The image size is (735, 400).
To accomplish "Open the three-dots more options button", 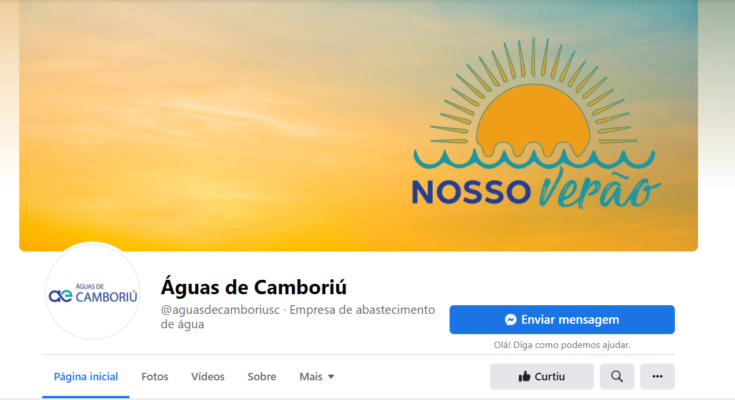I will (x=657, y=377).
